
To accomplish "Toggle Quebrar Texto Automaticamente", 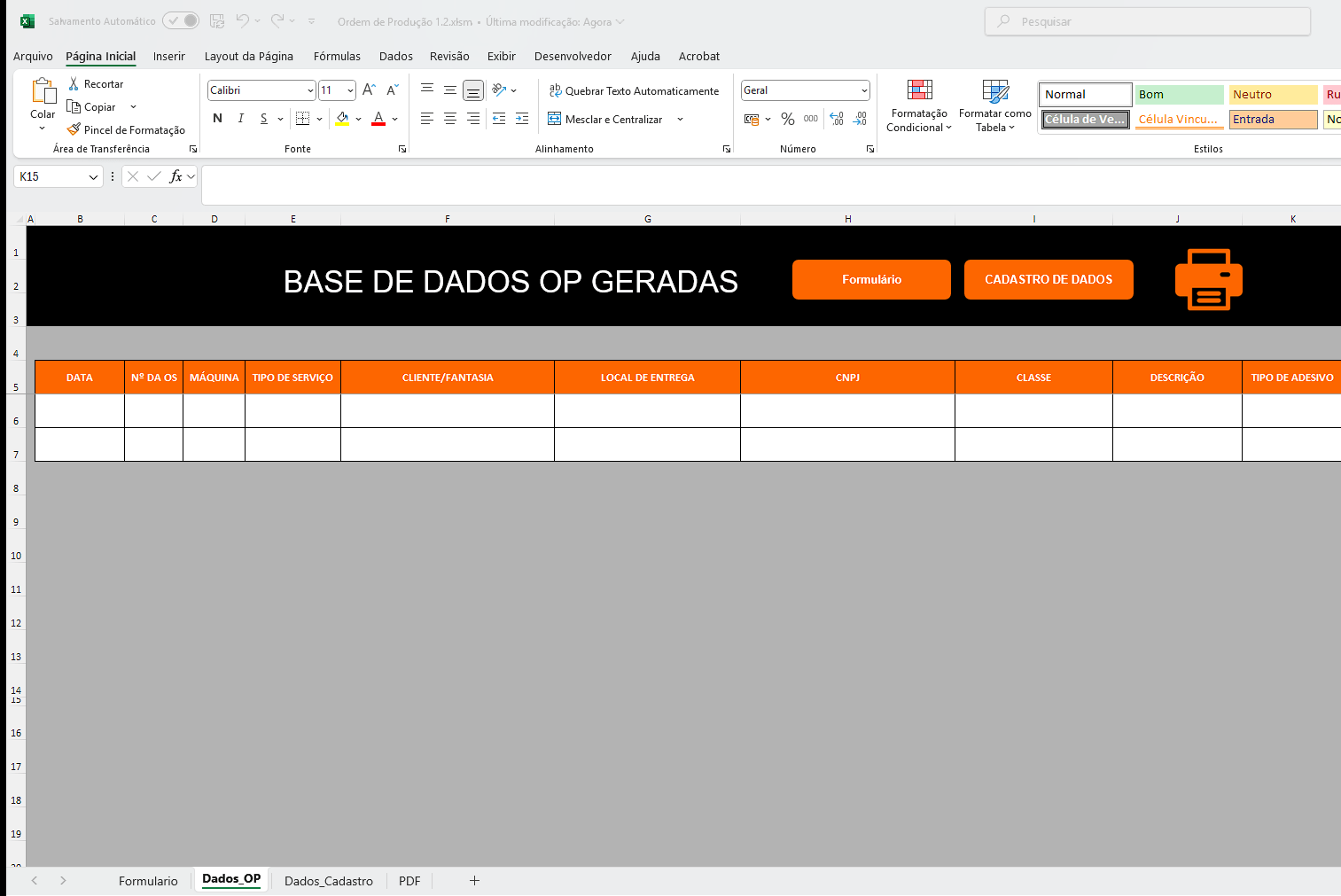I will tap(634, 90).
